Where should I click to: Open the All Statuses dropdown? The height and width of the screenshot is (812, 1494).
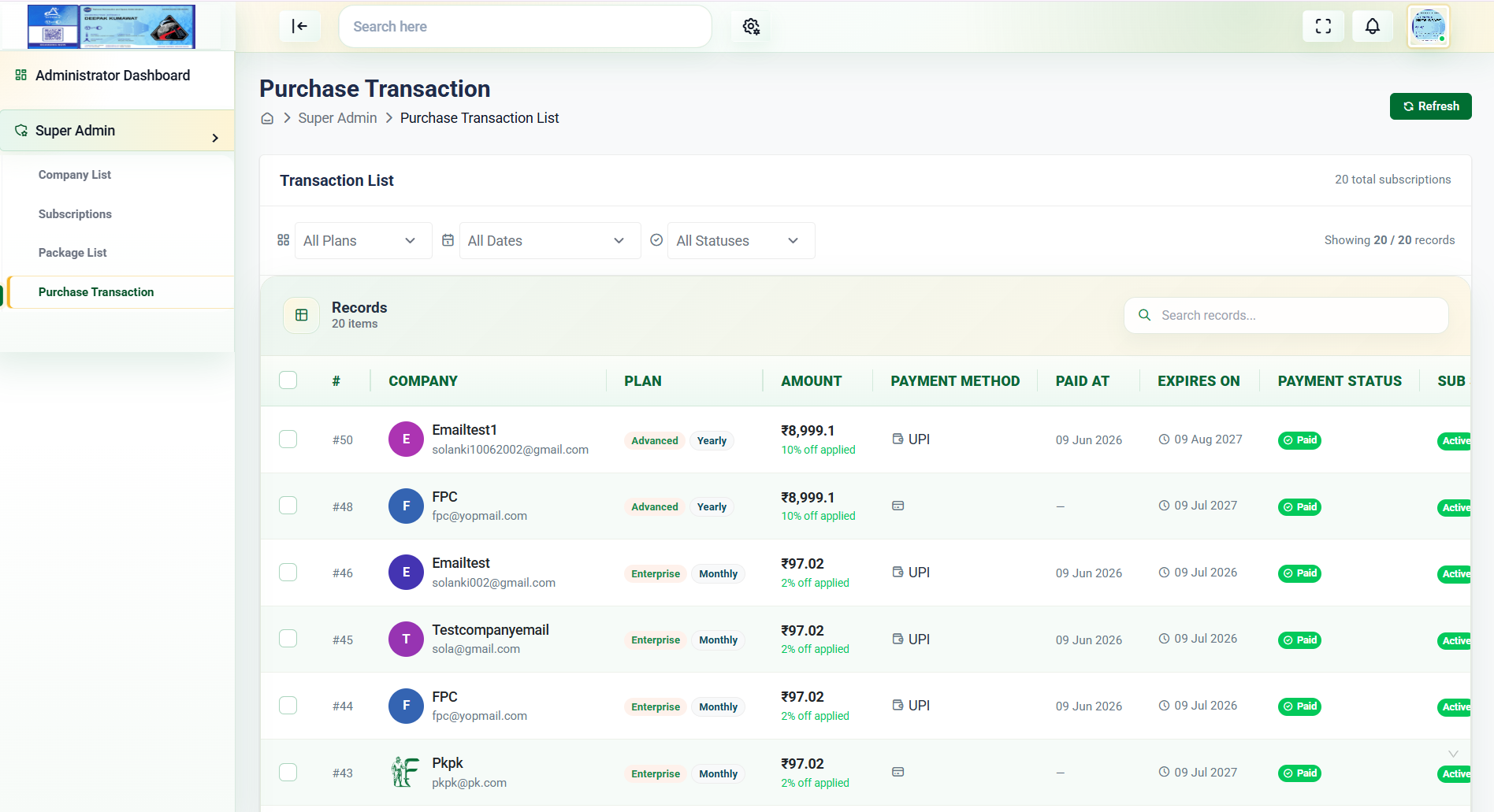[741, 240]
